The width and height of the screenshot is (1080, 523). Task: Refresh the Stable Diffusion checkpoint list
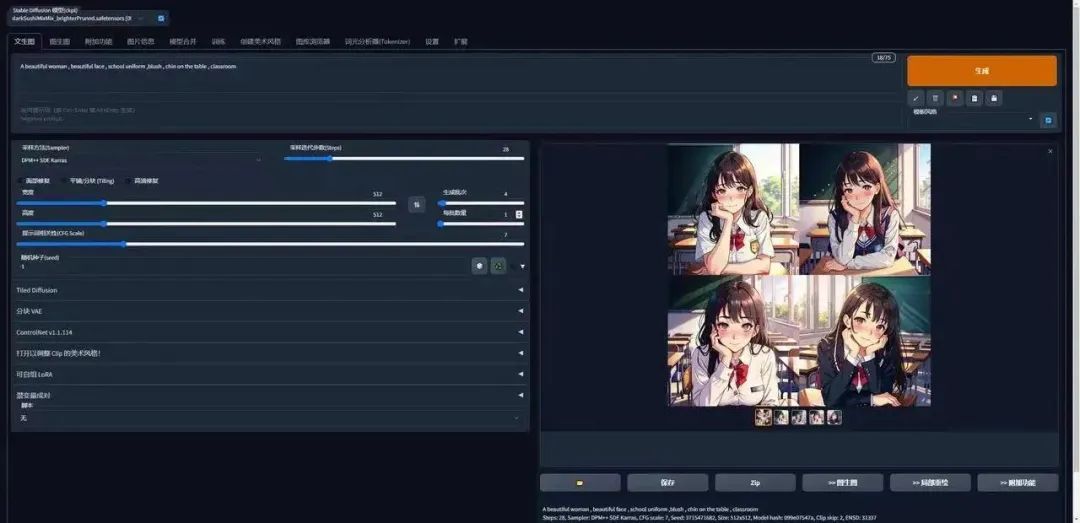(x=161, y=19)
